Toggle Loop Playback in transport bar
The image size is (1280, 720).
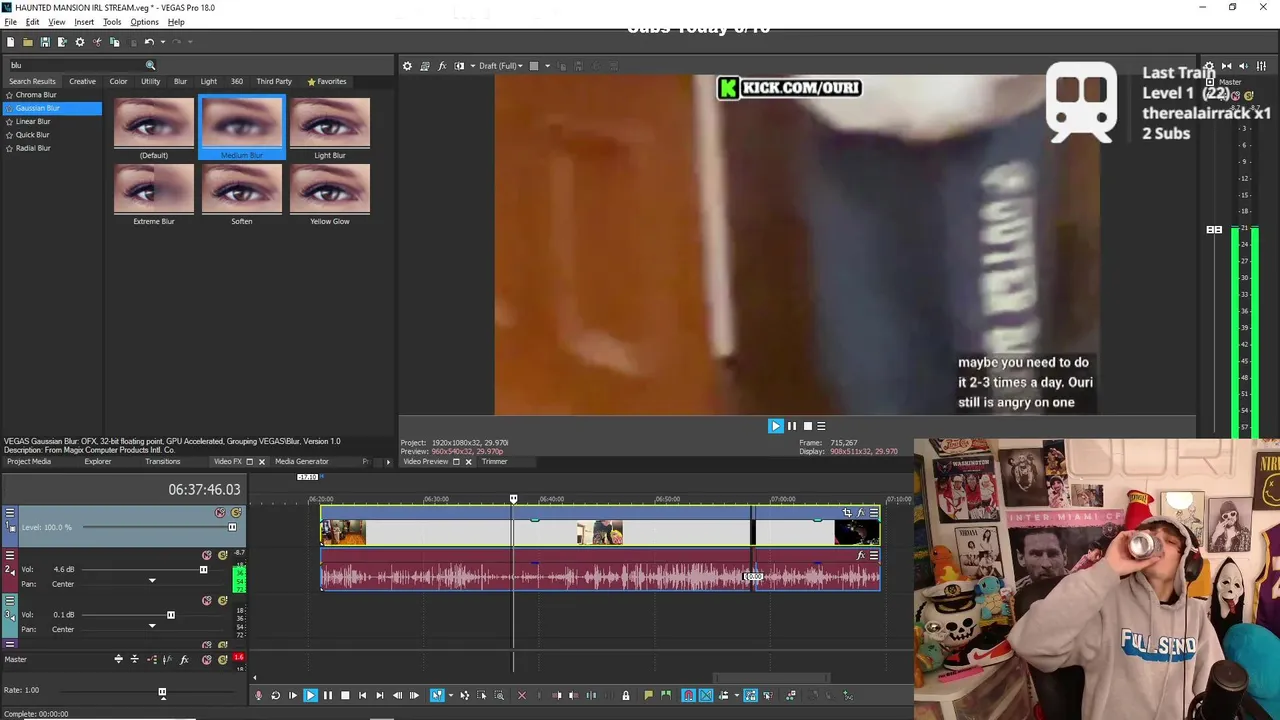275,695
